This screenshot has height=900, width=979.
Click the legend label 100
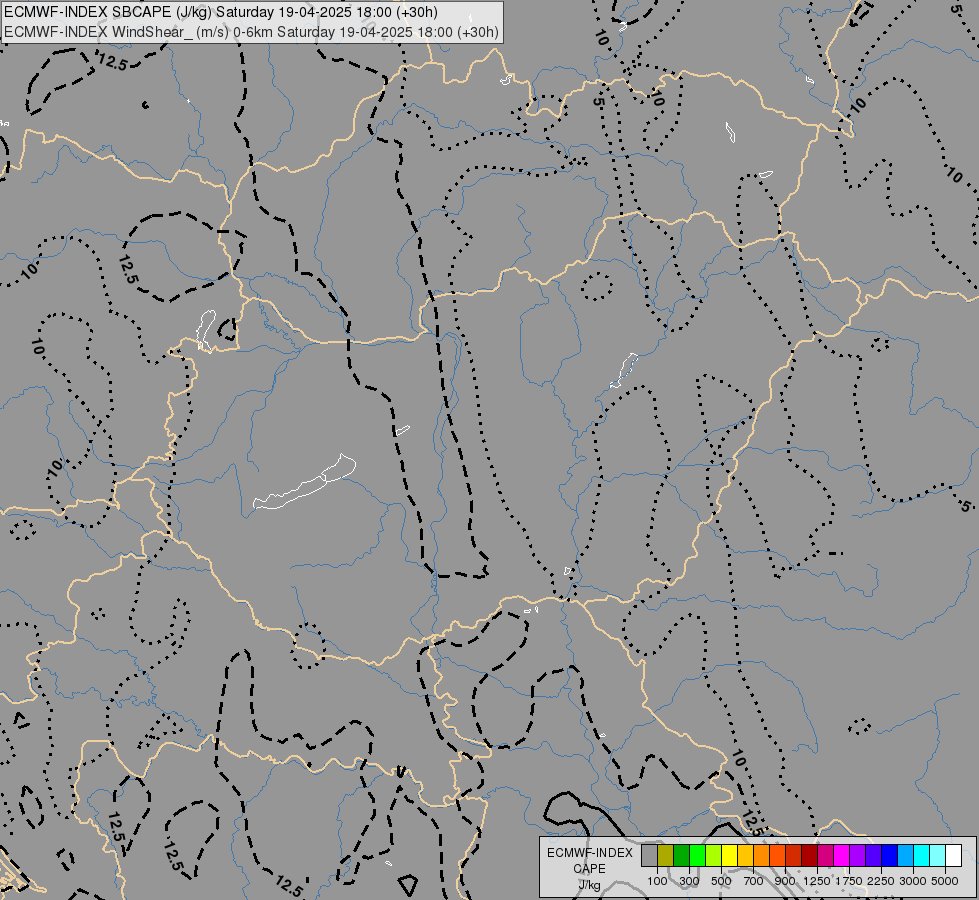[657, 881]
